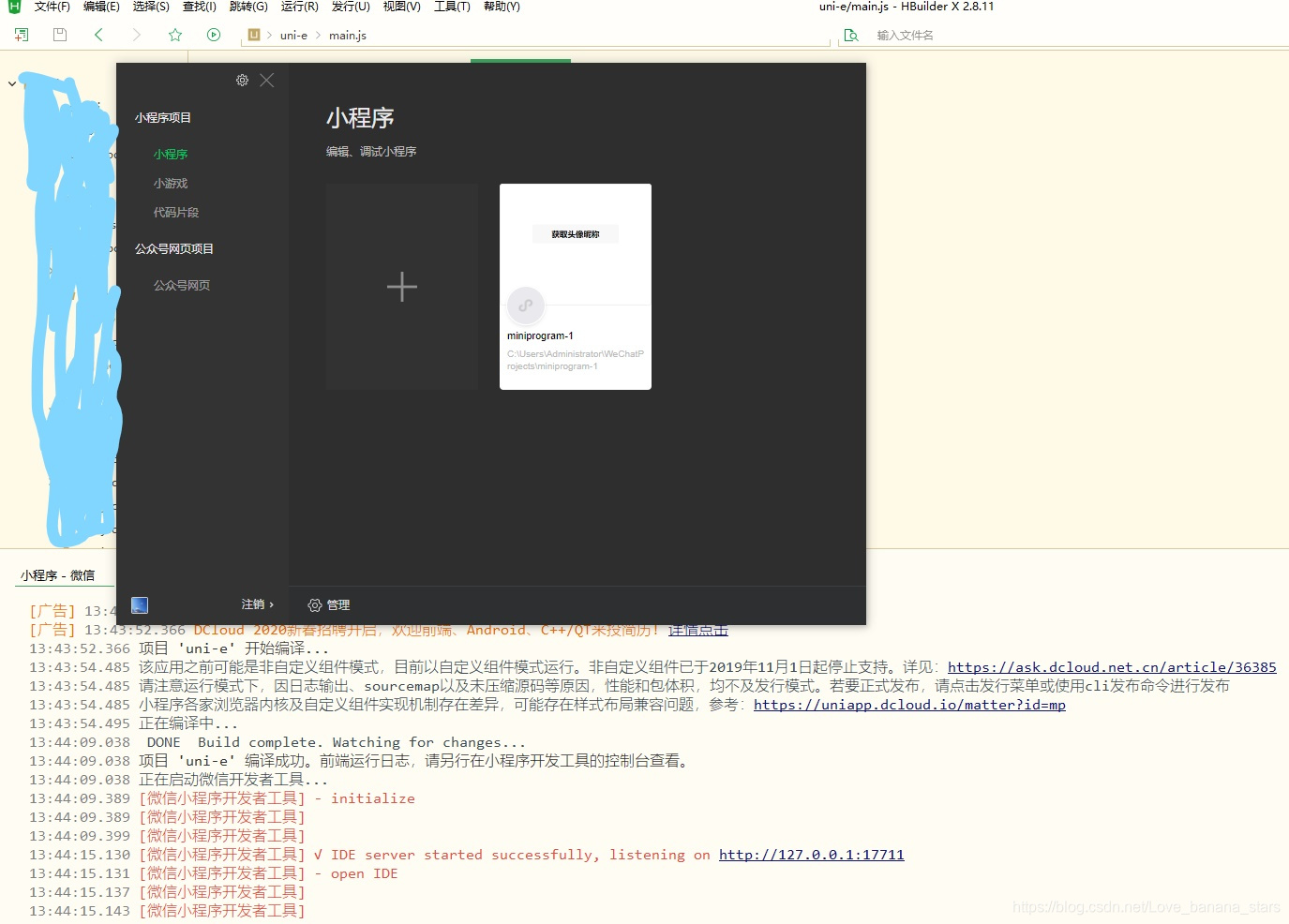Click the 'initialize' console log line
Viewport: 1289px width, 924px height.
pyautogui.click(x=222, y=798)
